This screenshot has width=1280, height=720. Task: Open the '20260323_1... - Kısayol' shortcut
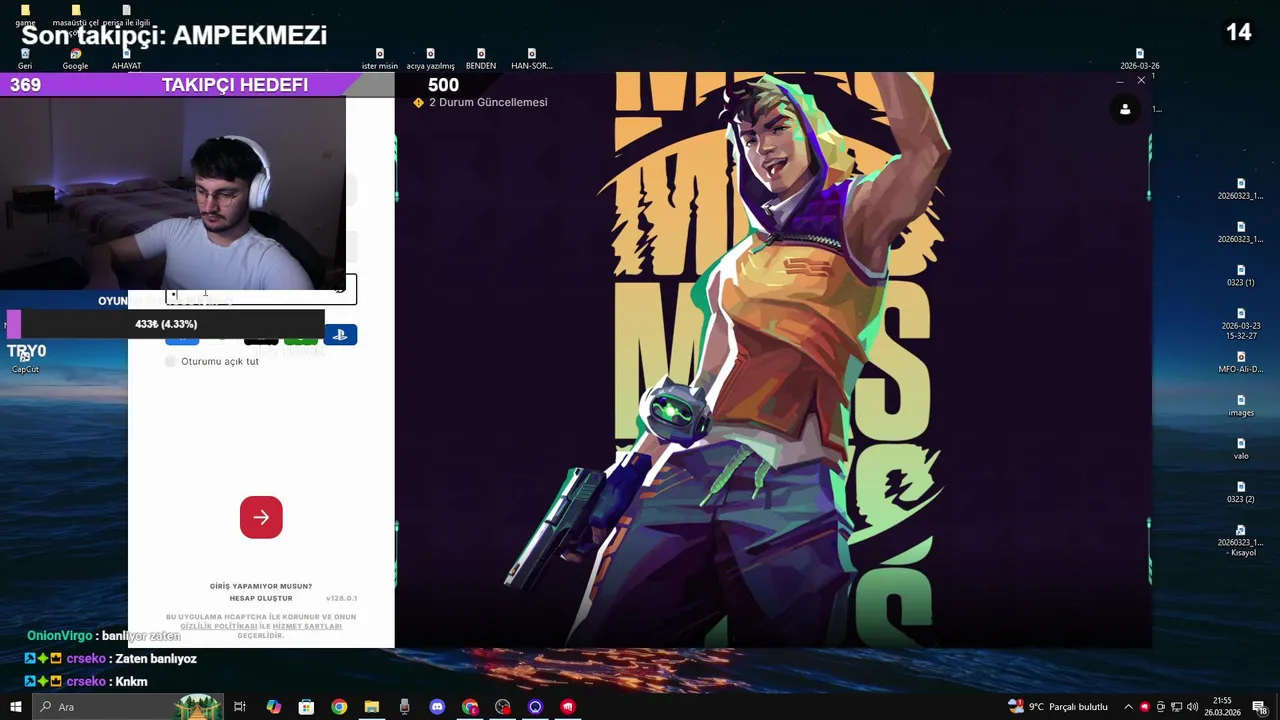pos(1241,540)
